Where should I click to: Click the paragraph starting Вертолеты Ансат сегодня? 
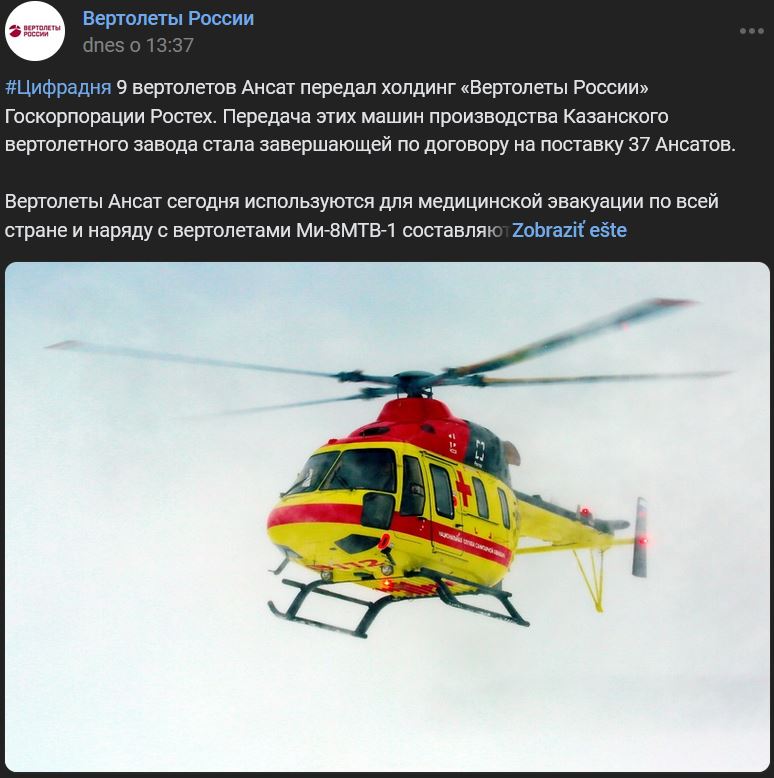click(362, 216)
